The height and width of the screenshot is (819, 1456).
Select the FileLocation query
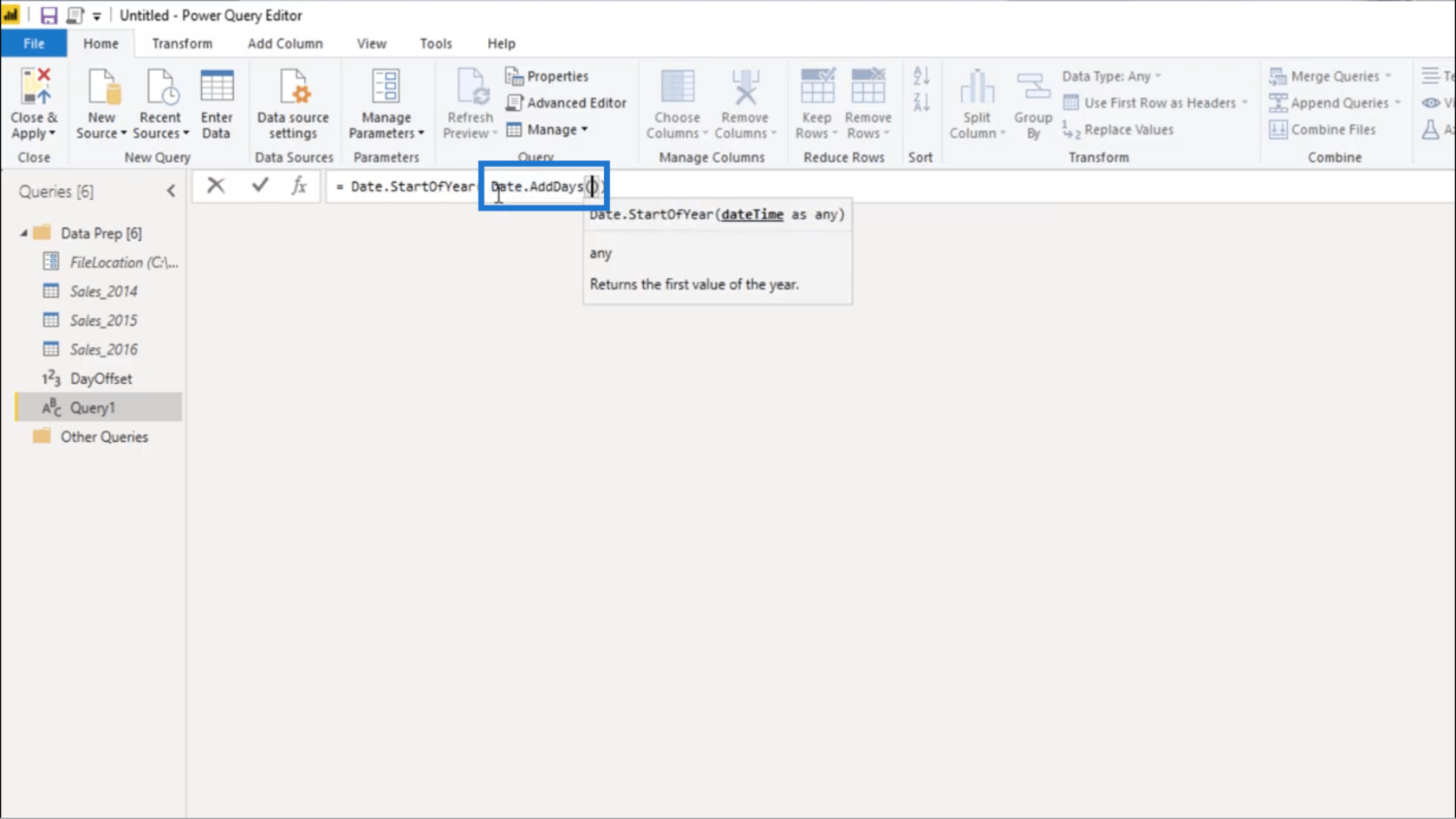[112, 263]
